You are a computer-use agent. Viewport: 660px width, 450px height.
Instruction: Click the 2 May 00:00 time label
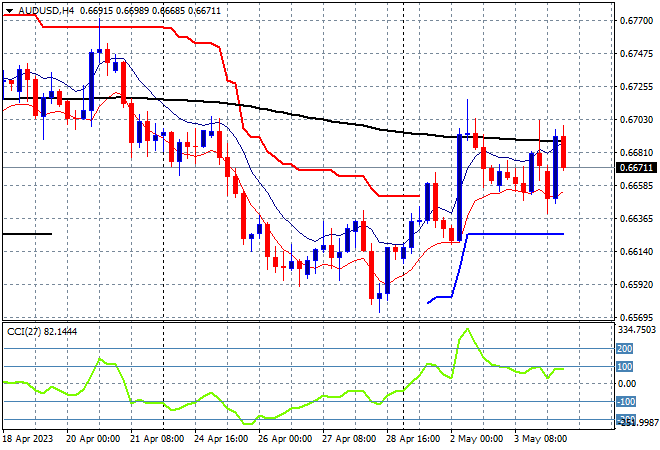476,439
